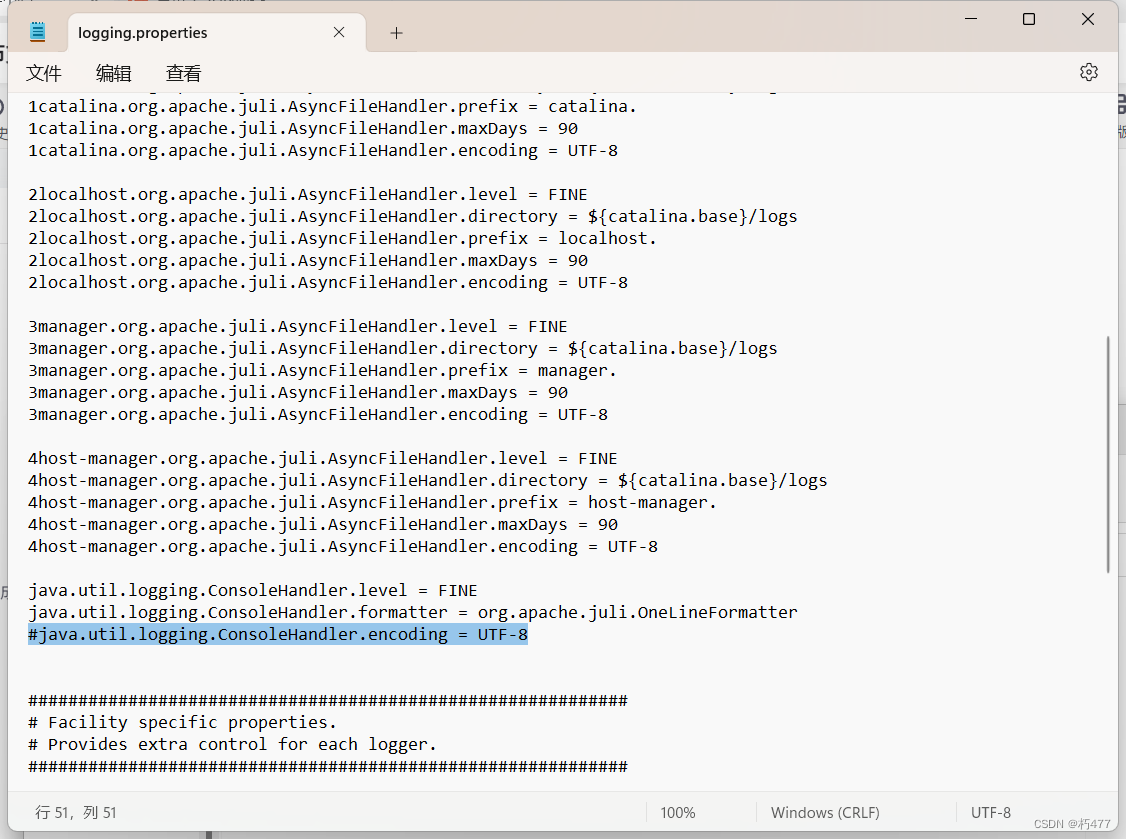Open the 编辑 menu

coord(113,72)
